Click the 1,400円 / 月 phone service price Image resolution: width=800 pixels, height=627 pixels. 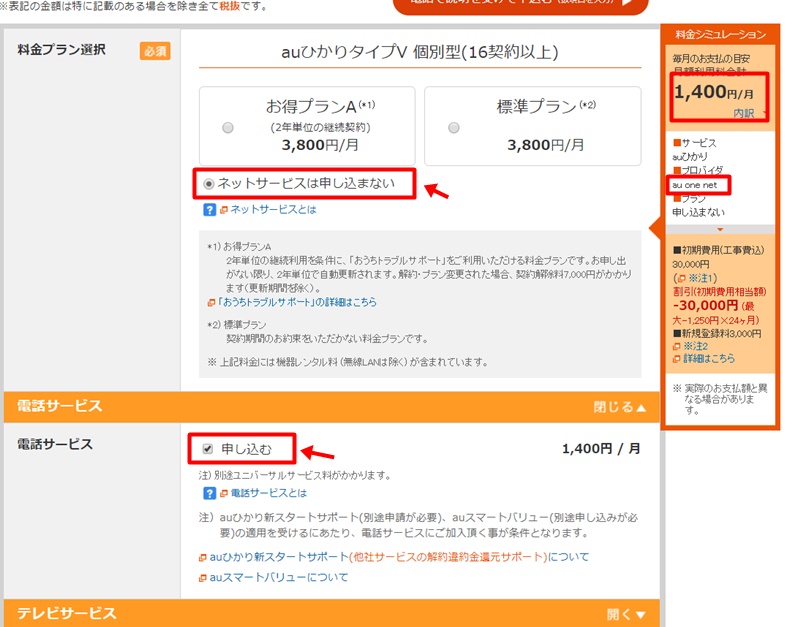click(601, 448)
